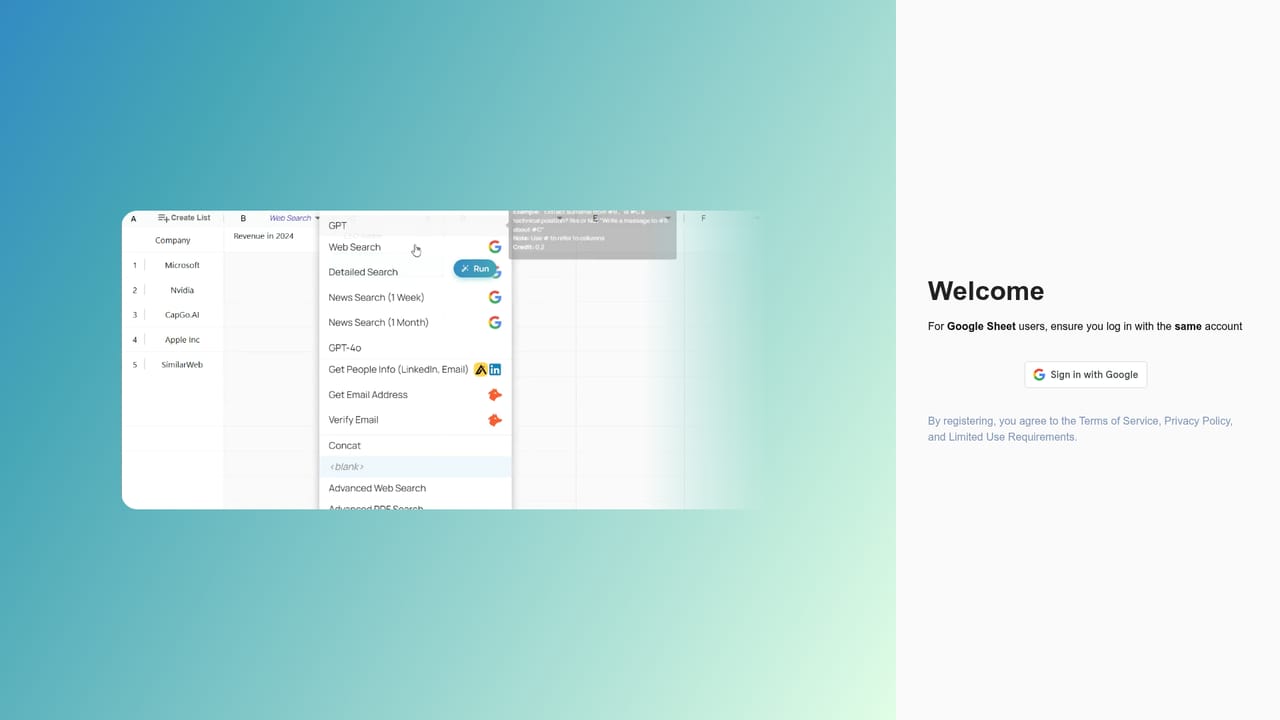Screen dimensions: 1280x720
Task: Choose Advanced Web Search option
Action: [377, 488]
